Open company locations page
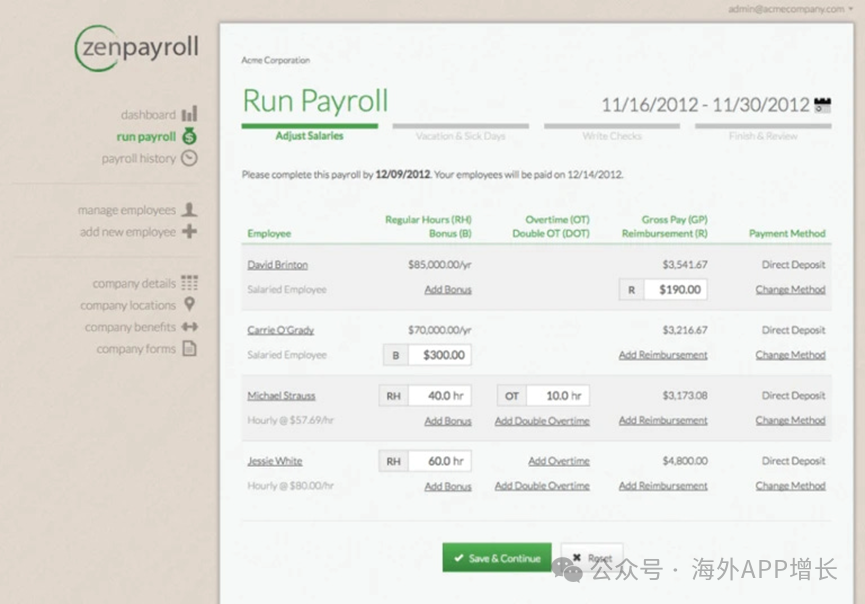Screen dimensions: 865x604 pos(128,305)
